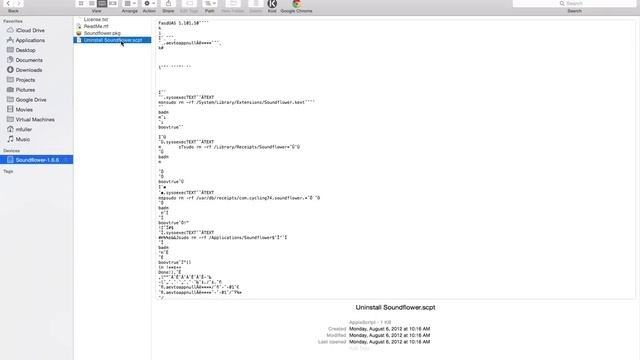Click the Edit Tags toolbar button
640x360 pixels.
pyautogui.click(x=189, y=3)
